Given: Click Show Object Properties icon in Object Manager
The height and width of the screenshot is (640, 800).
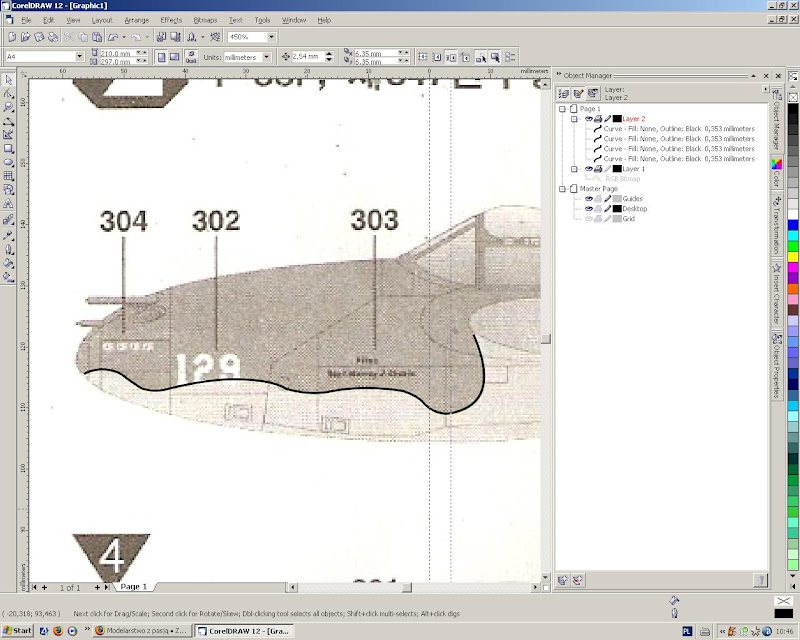Looking at the screenshot, I should pyautogui.click(x=564, y=93).
